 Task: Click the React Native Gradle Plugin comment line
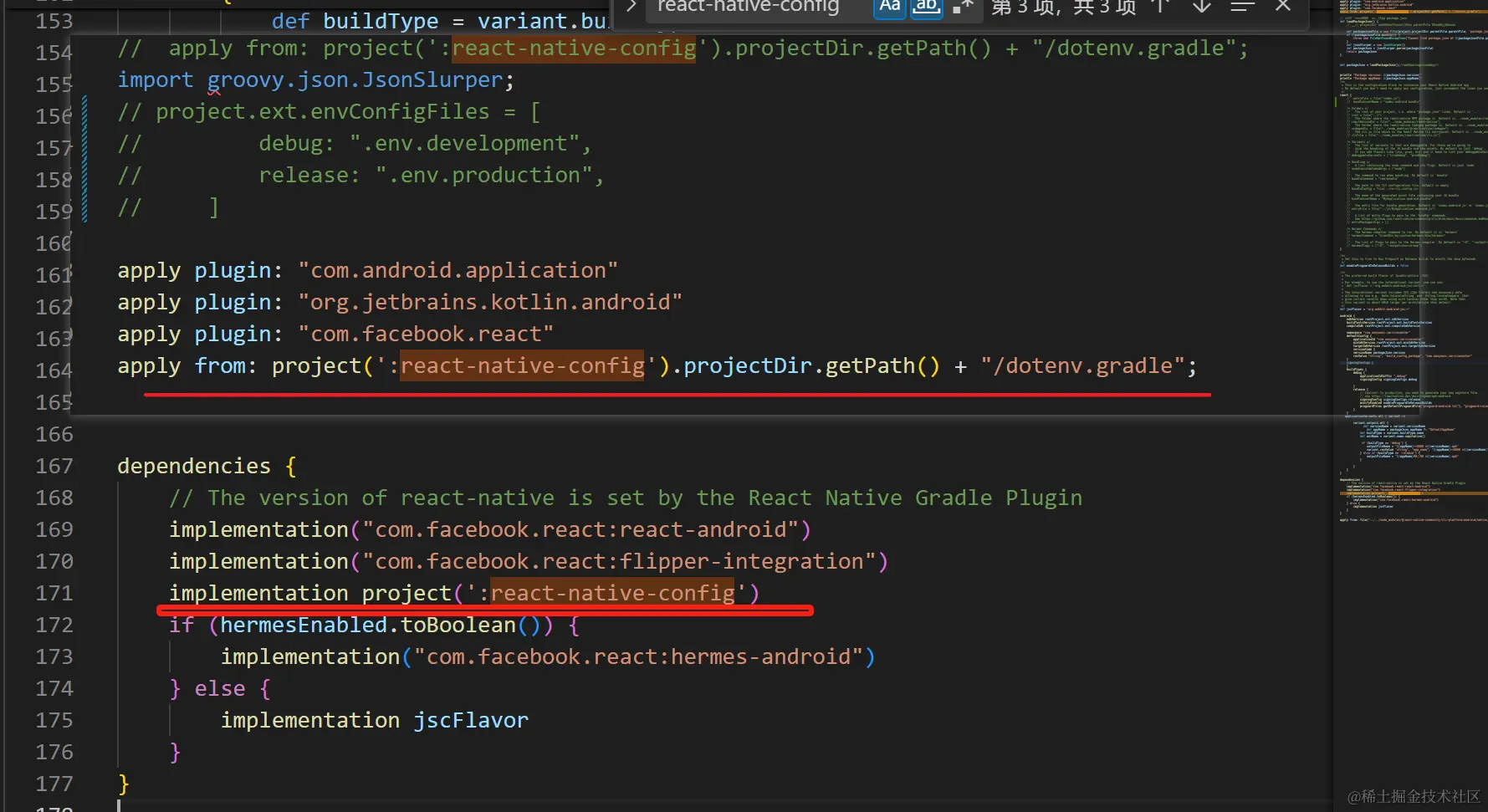coord(626,498)
